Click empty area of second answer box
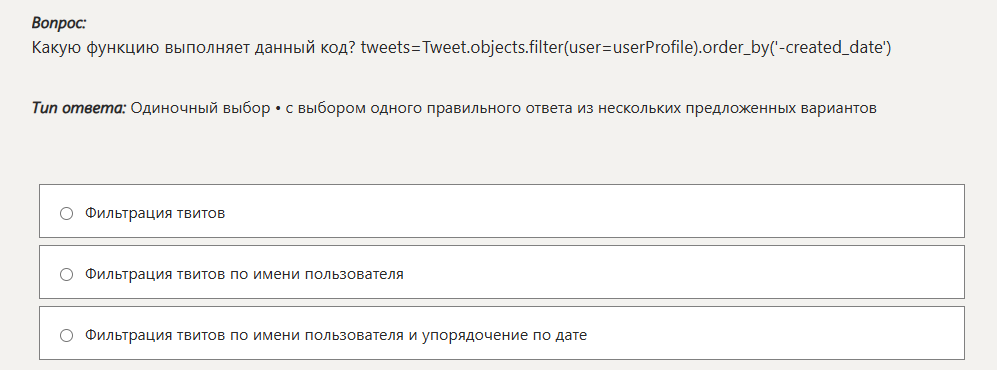 tap(680, 272)
